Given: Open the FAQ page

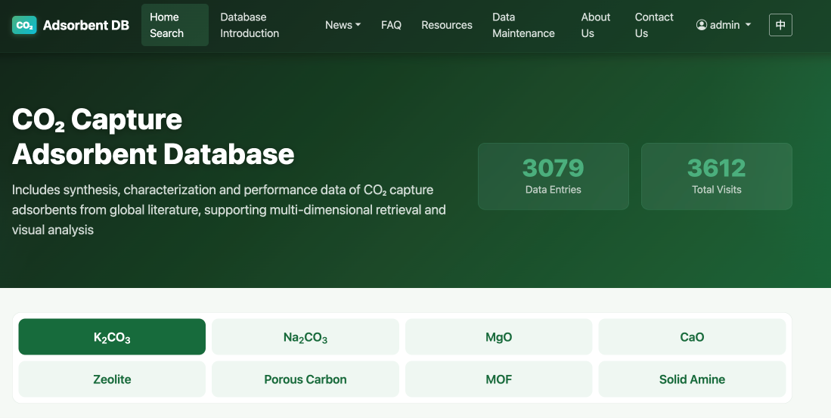Looking at the screenshot, I should click(391, 25).
